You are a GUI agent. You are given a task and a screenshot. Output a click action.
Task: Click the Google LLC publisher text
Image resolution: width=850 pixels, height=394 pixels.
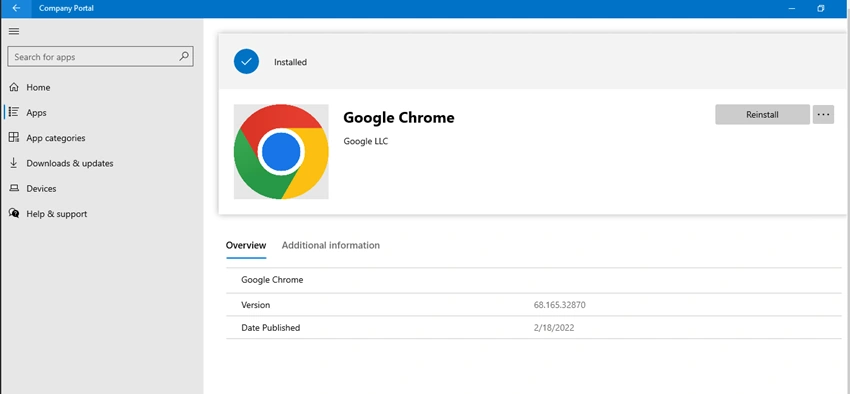click(x=366, y=141)
